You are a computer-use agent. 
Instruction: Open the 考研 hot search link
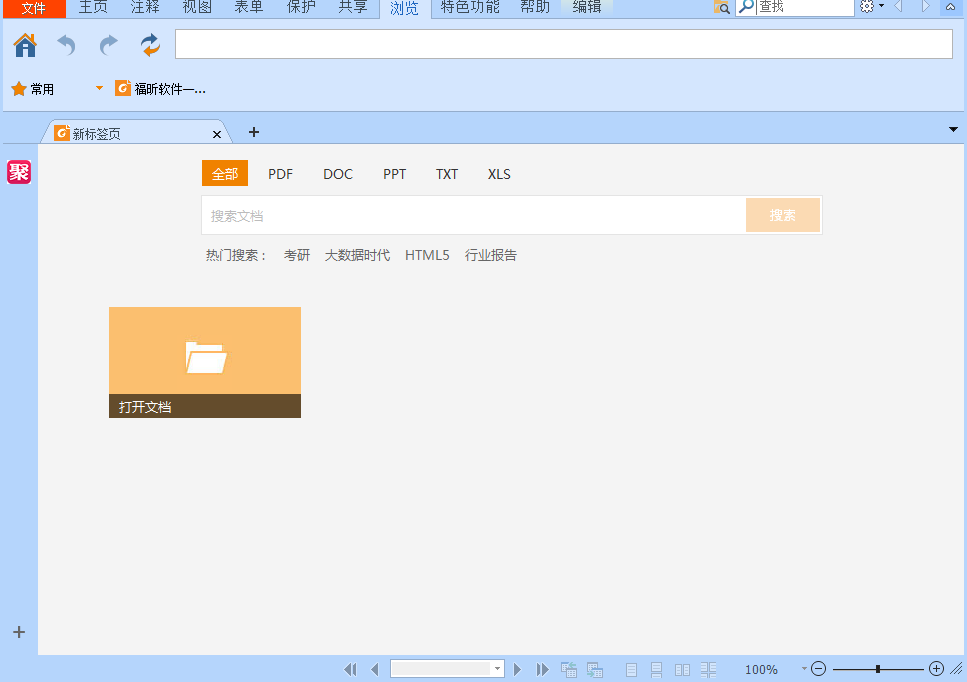[x=297, y=255]
